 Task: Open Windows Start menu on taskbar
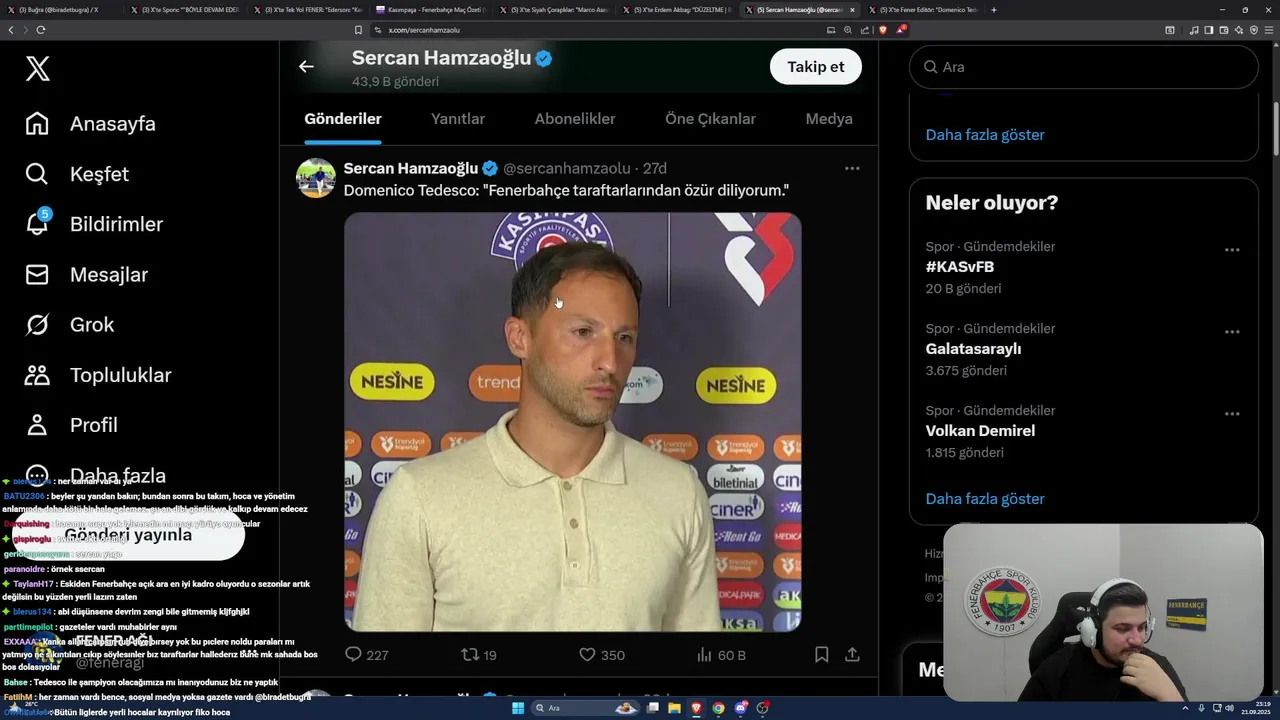tap(518, 708)
